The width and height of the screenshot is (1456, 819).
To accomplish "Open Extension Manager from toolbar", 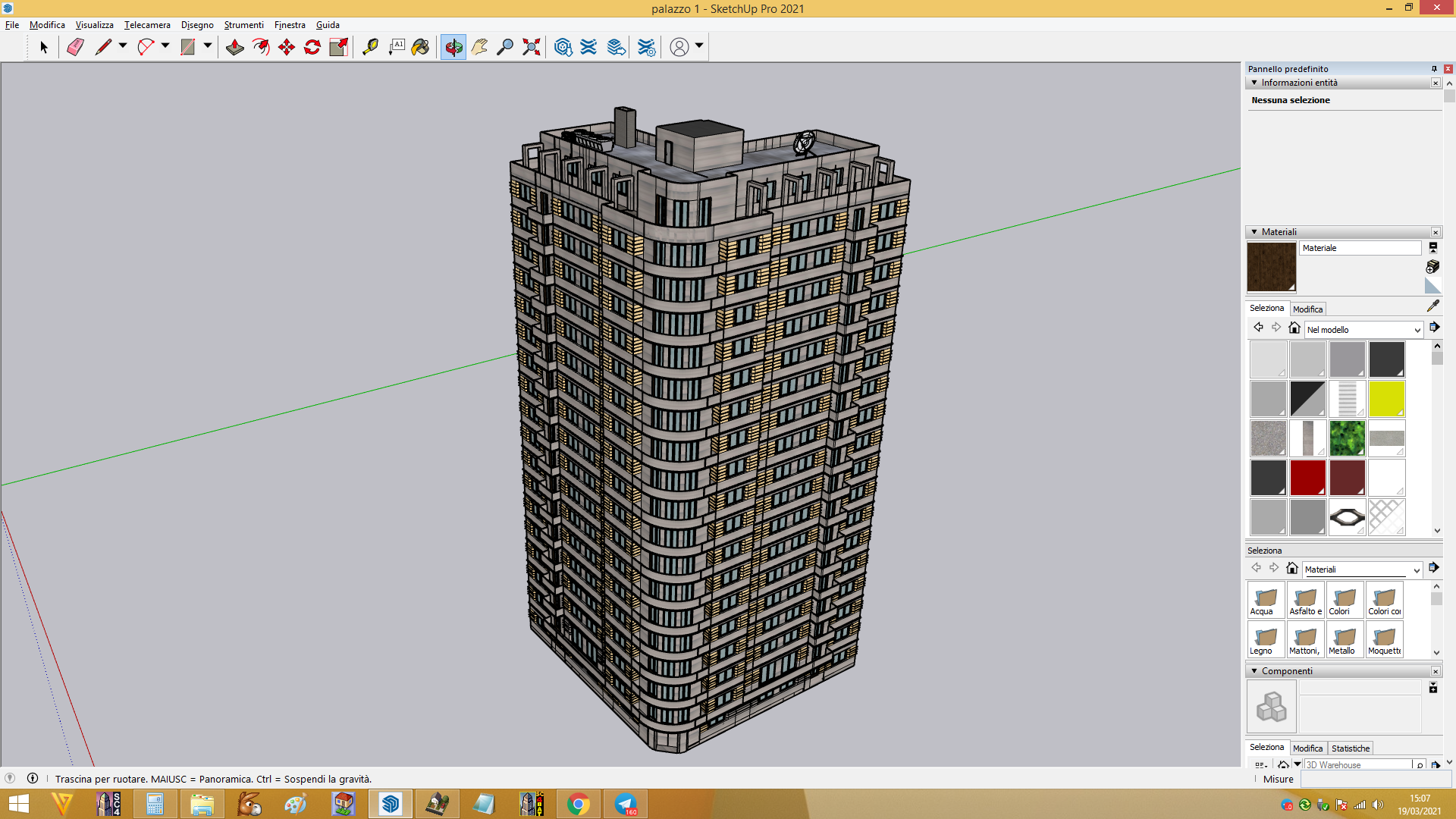I will 646,47.
